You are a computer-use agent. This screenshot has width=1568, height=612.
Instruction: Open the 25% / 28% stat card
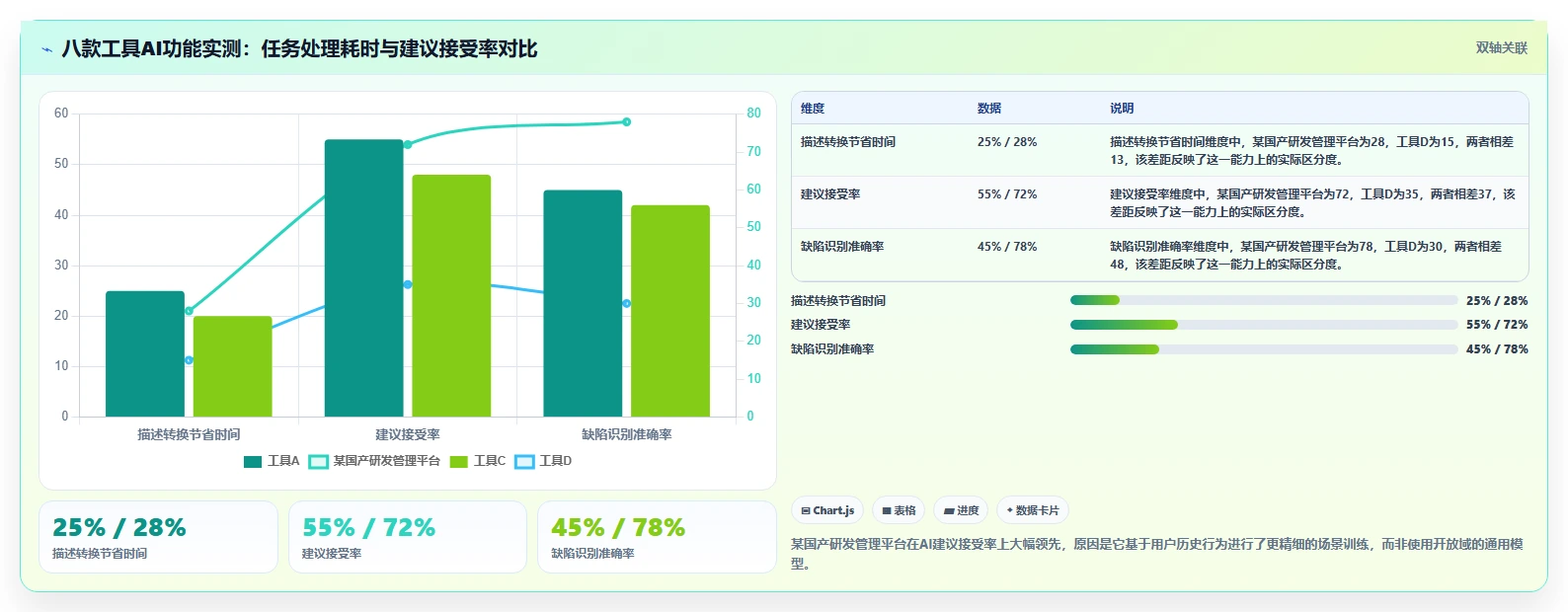pyautogui.click(x=158, y=537)
